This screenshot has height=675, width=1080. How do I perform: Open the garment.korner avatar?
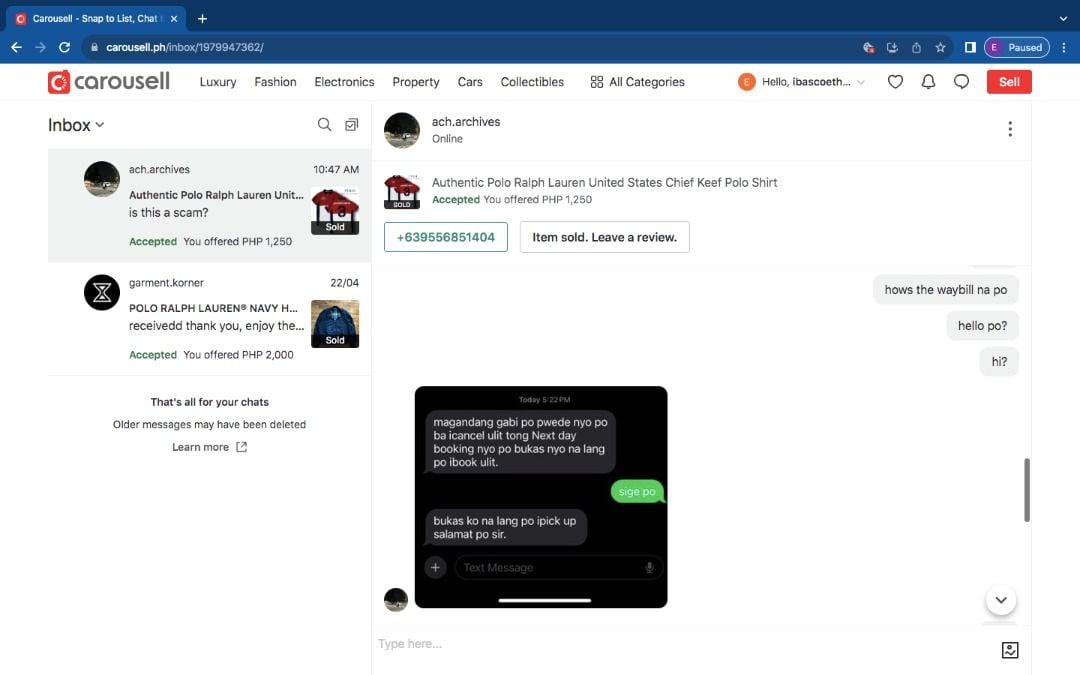click(x=102, y=293)
